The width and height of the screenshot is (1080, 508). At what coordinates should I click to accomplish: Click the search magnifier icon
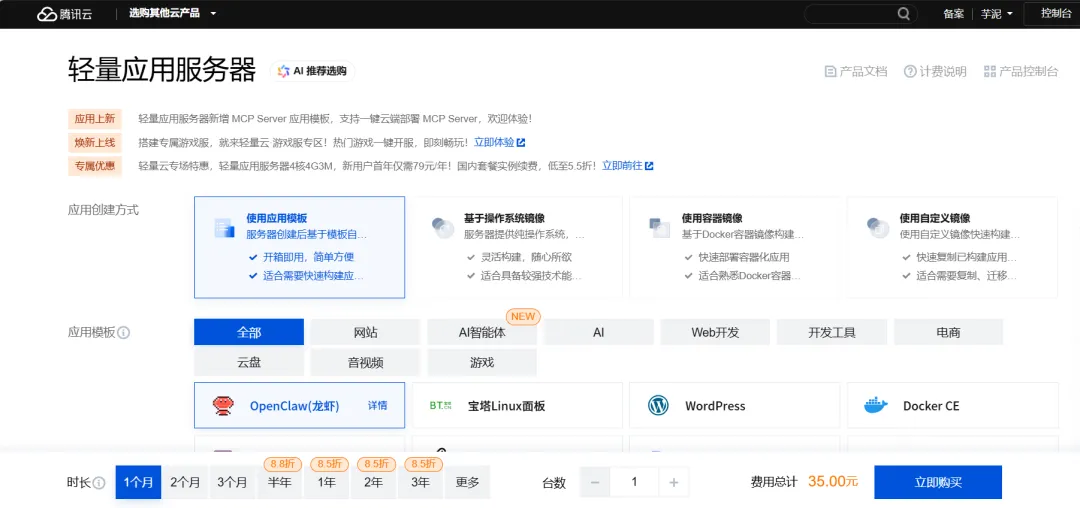click(904, 14)
